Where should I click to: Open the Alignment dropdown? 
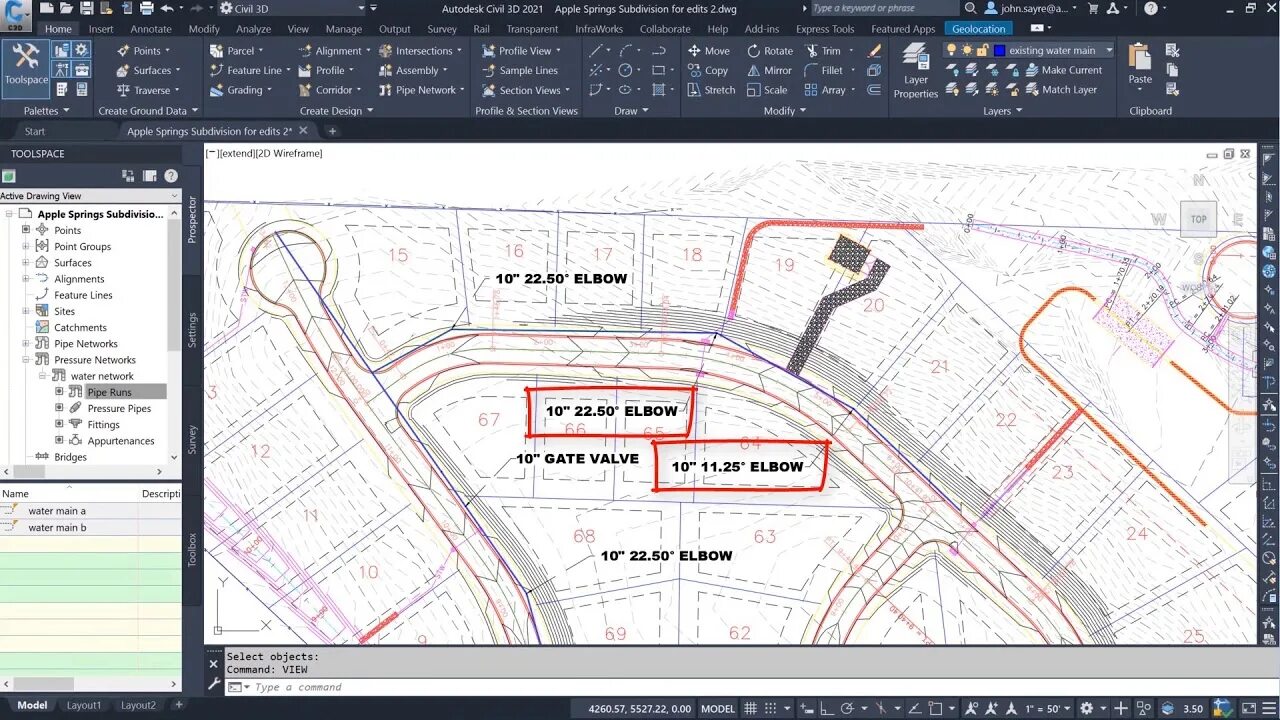pyautogui.click(x=334, y=50)
